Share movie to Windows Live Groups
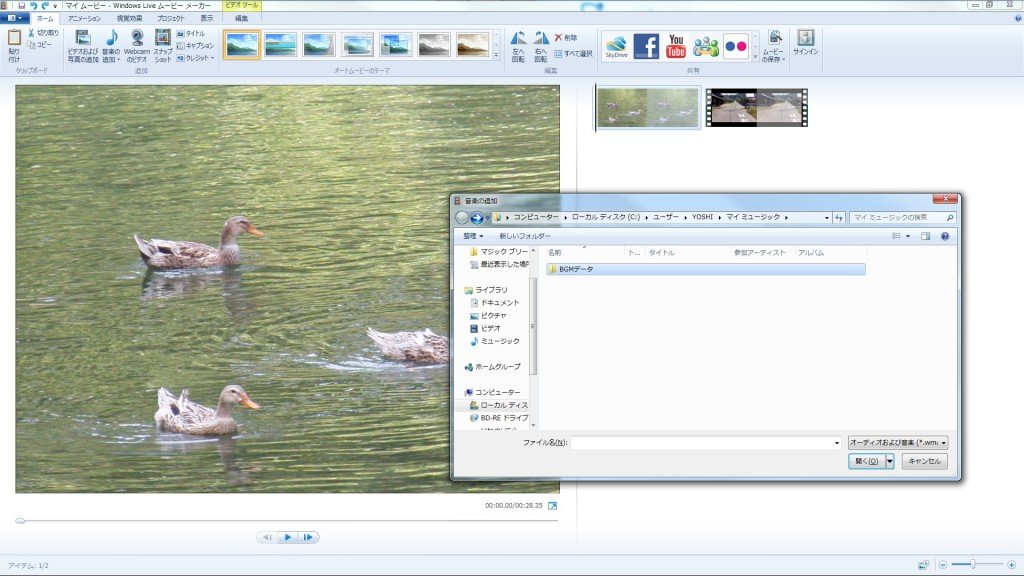The image size is (1024, 576). [705, 46]
